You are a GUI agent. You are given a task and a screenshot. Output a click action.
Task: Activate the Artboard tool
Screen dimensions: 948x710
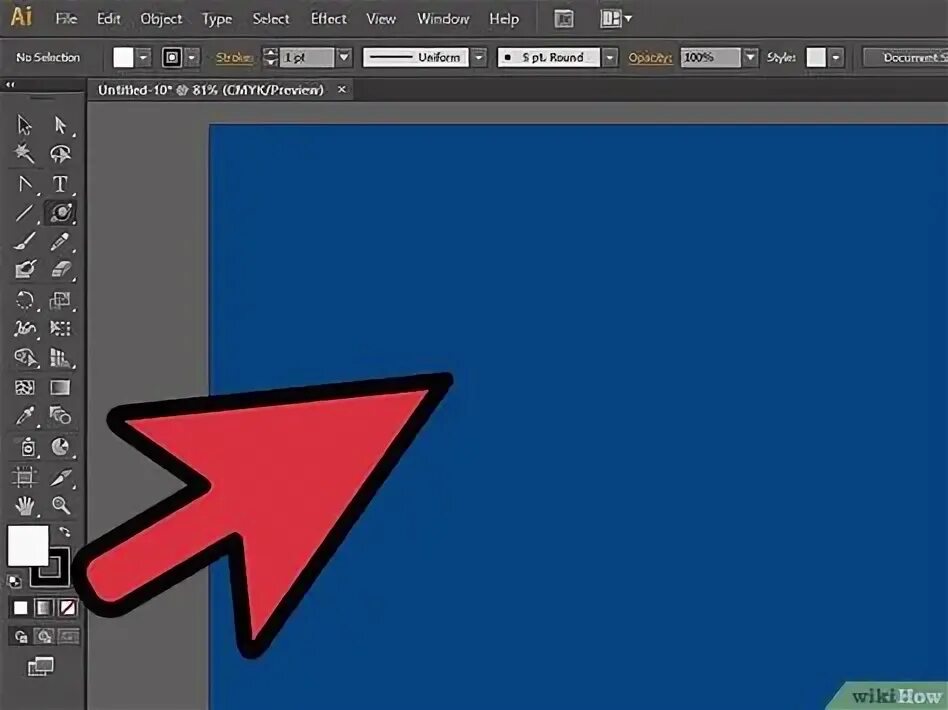[25, 477]
